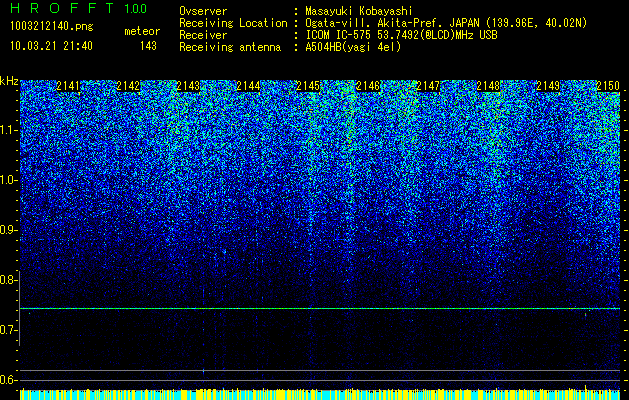Click the Receiving Location field label
This screenshot has width=629, height=400.
[x=233, y=23]
